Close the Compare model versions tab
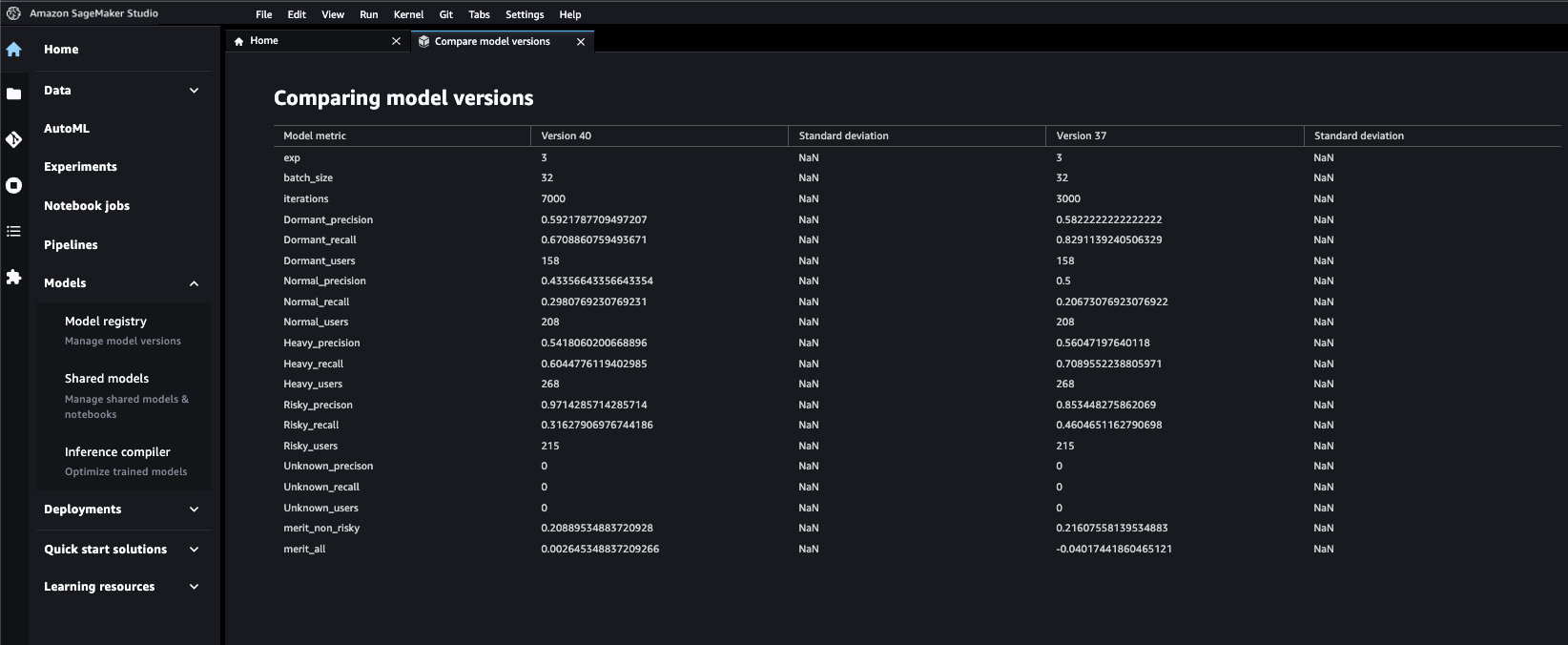Image resolution: width=1568 pixels, height=645 pixels. (581, 42)
